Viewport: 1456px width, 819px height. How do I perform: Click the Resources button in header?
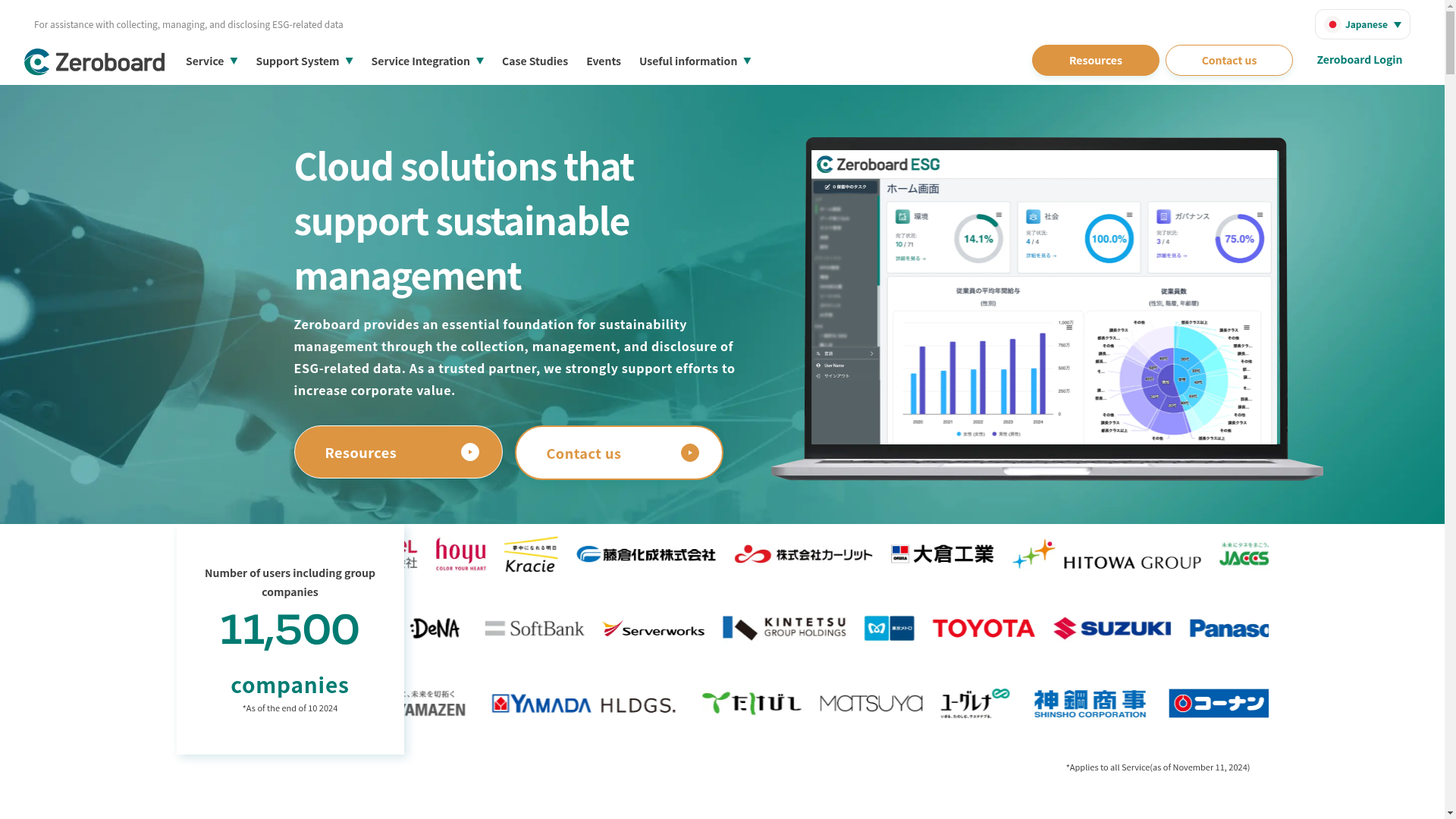pos(1095,60)
